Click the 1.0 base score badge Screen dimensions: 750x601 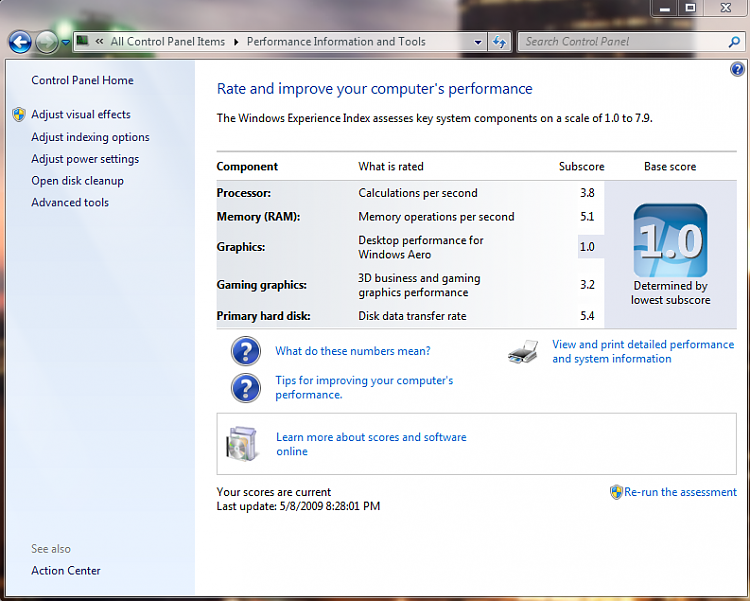click(670, 240)
